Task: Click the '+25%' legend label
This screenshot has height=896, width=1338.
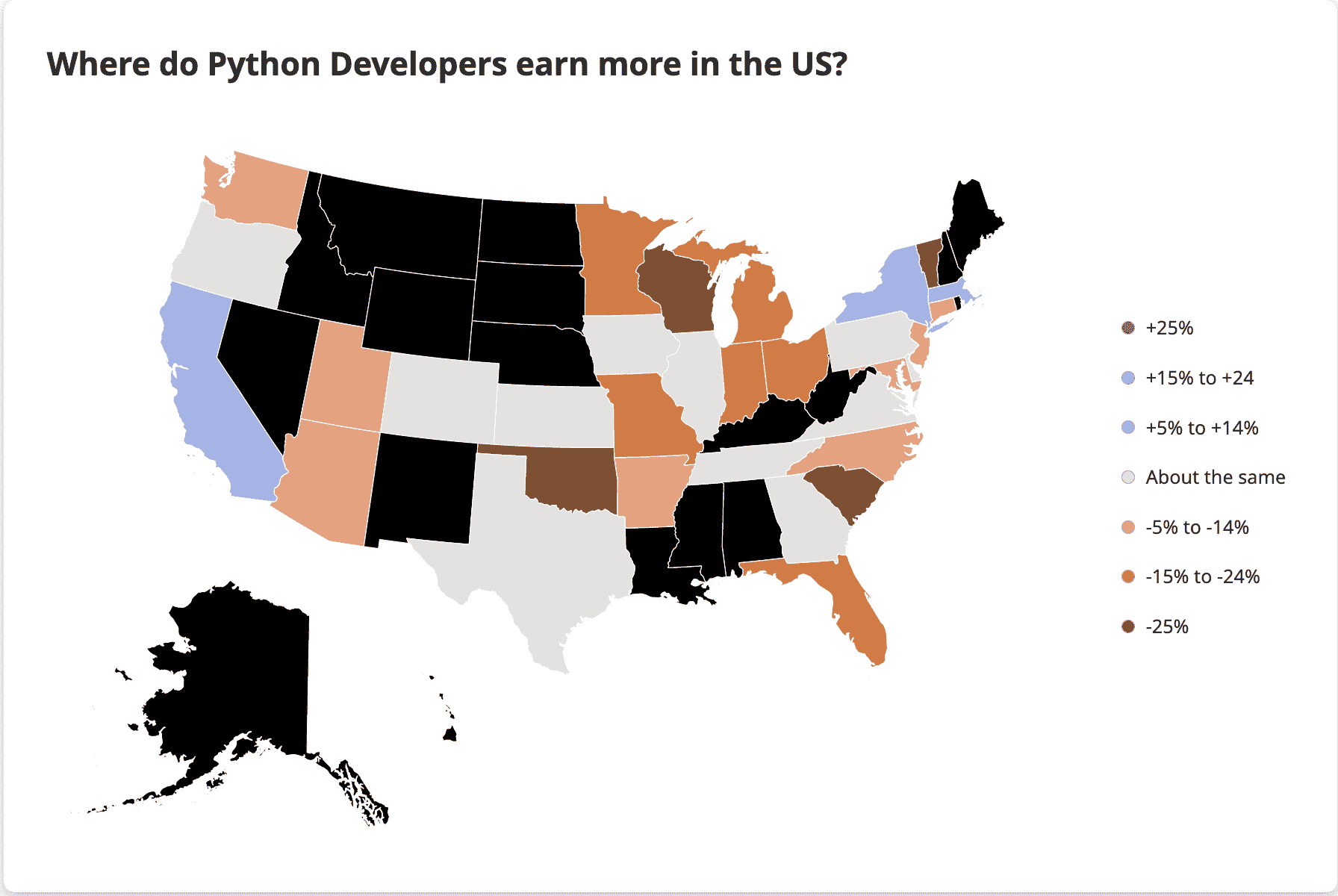Action: click(x=1169, y=328)
